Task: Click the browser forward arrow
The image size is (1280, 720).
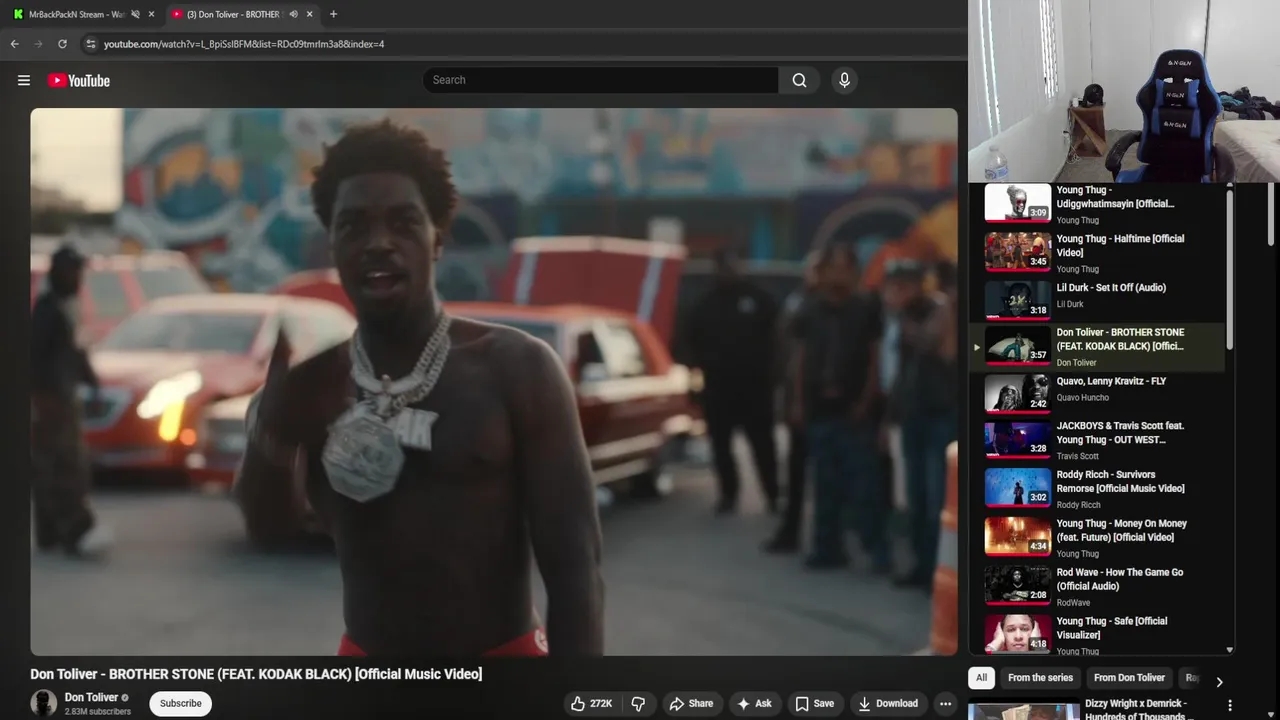Action: tap(38, 44)
